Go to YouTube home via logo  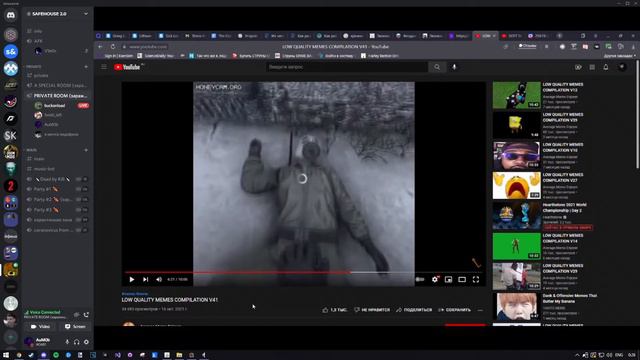pos(128,67)
